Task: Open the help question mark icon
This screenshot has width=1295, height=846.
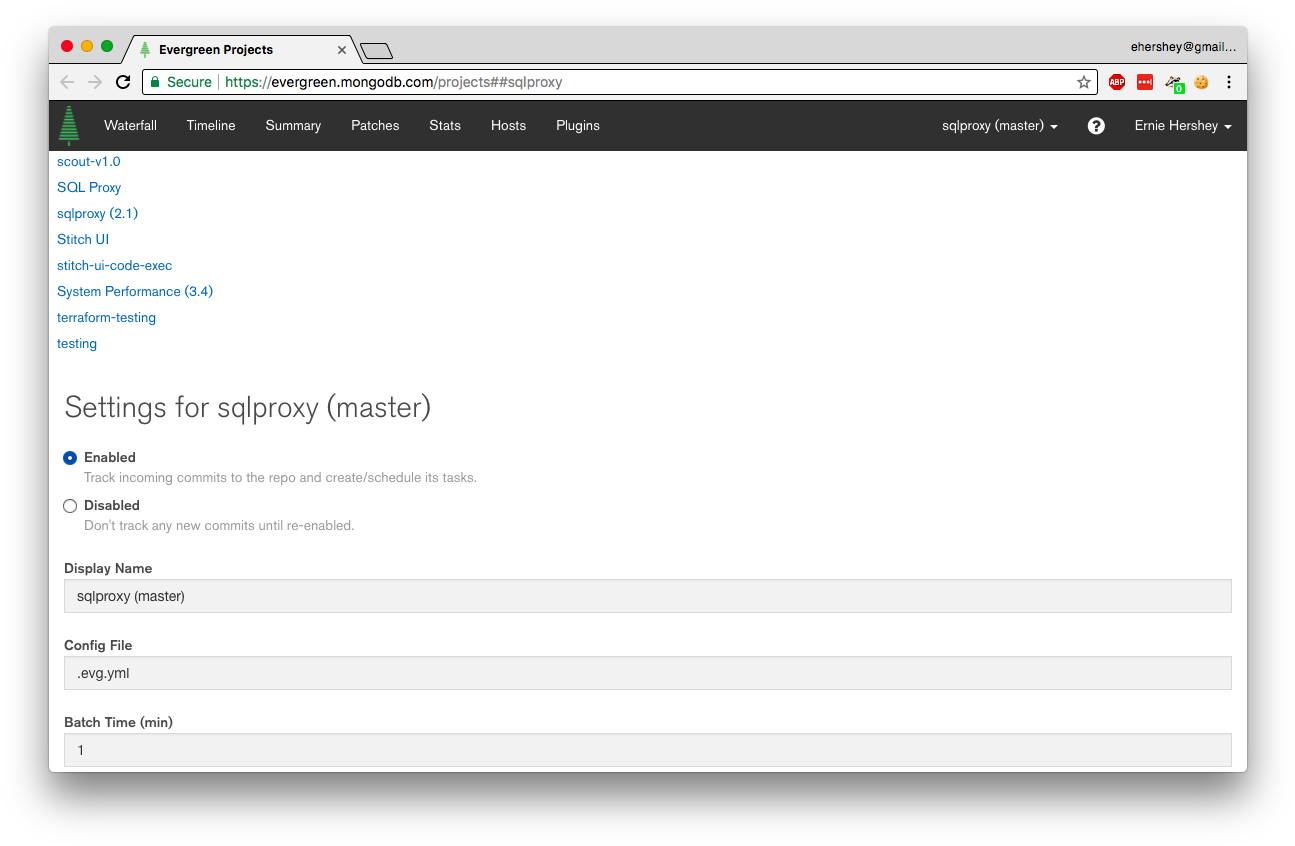Action: (1096, 126)
